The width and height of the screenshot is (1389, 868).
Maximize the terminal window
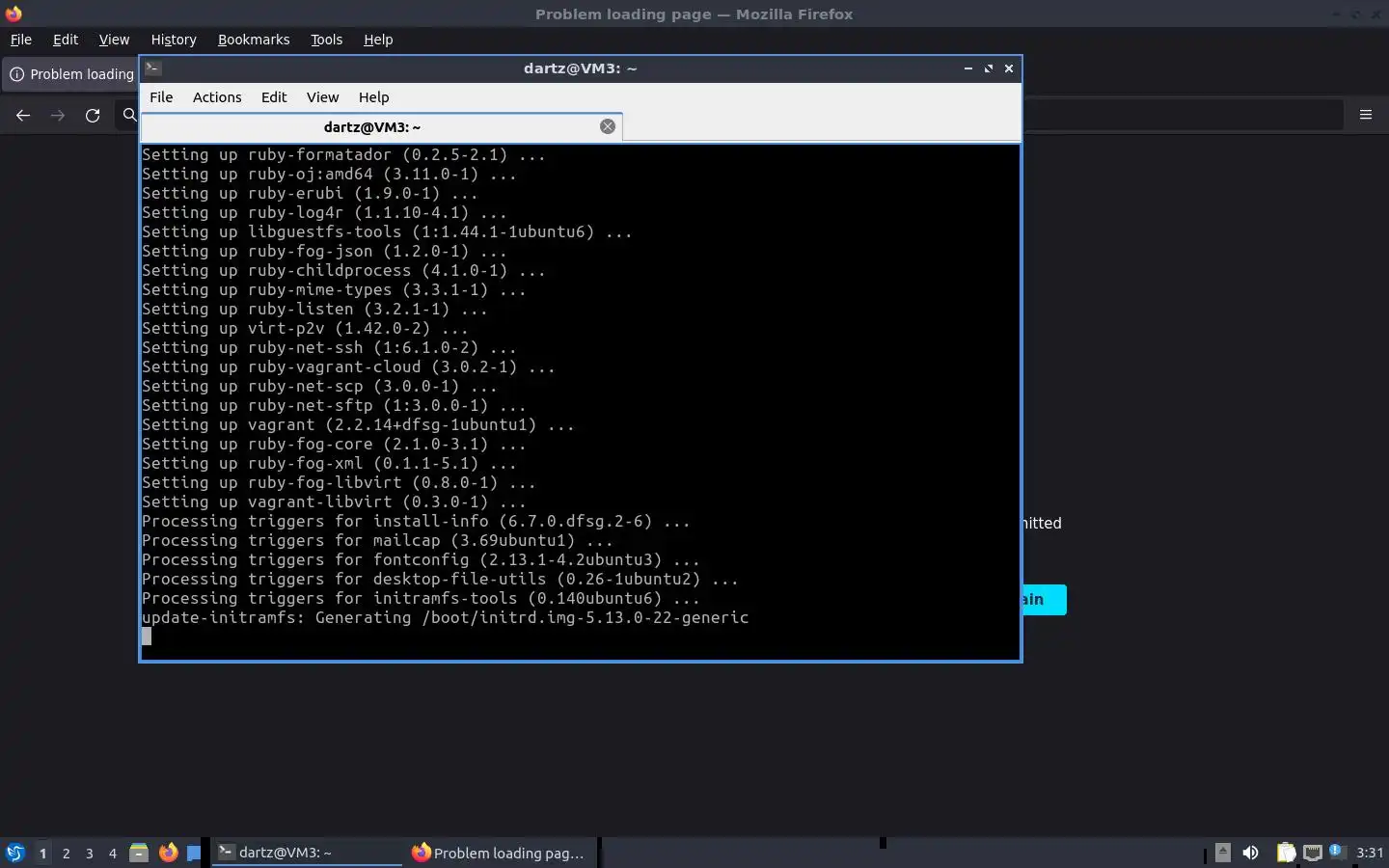[988, 68]
